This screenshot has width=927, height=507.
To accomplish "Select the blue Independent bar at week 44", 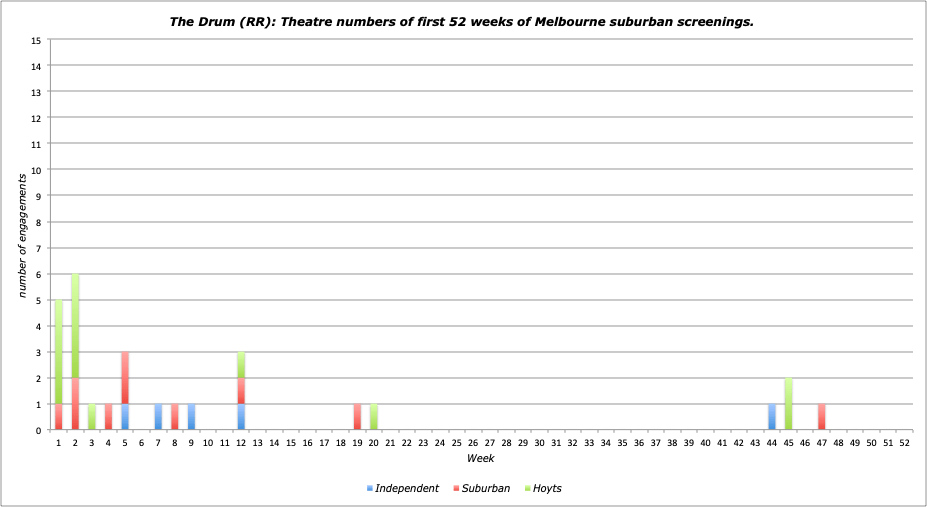I will [772, 417].
